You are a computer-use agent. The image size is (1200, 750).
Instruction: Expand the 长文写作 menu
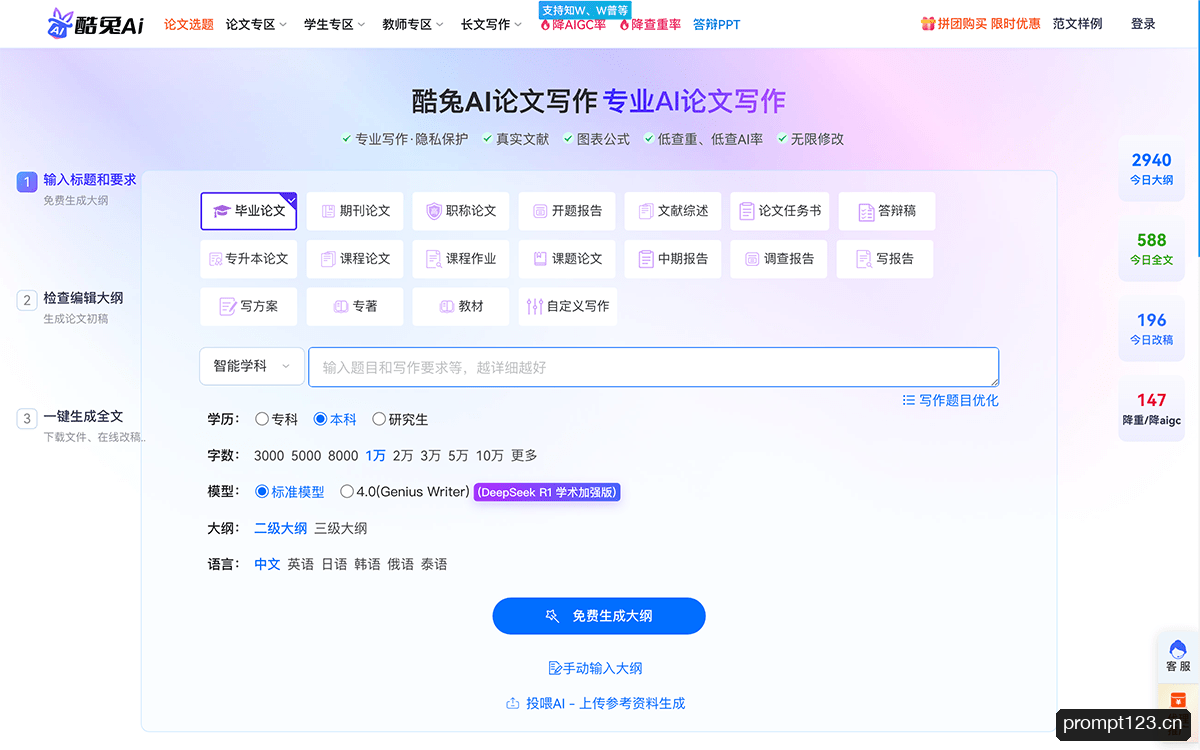(x=491, y=24)
